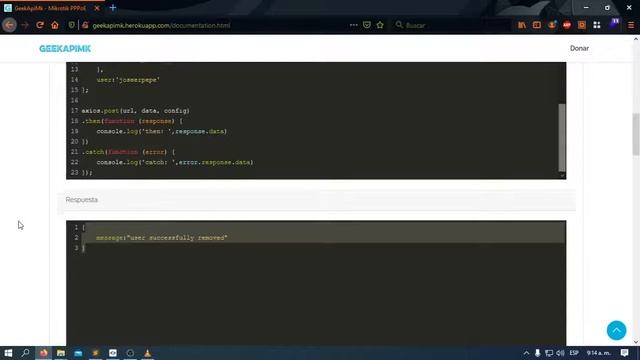Viewport: 640px width, 360px height.
Task: Click the page vertical scrollbar thumb
Action: [x=636, y=134]
